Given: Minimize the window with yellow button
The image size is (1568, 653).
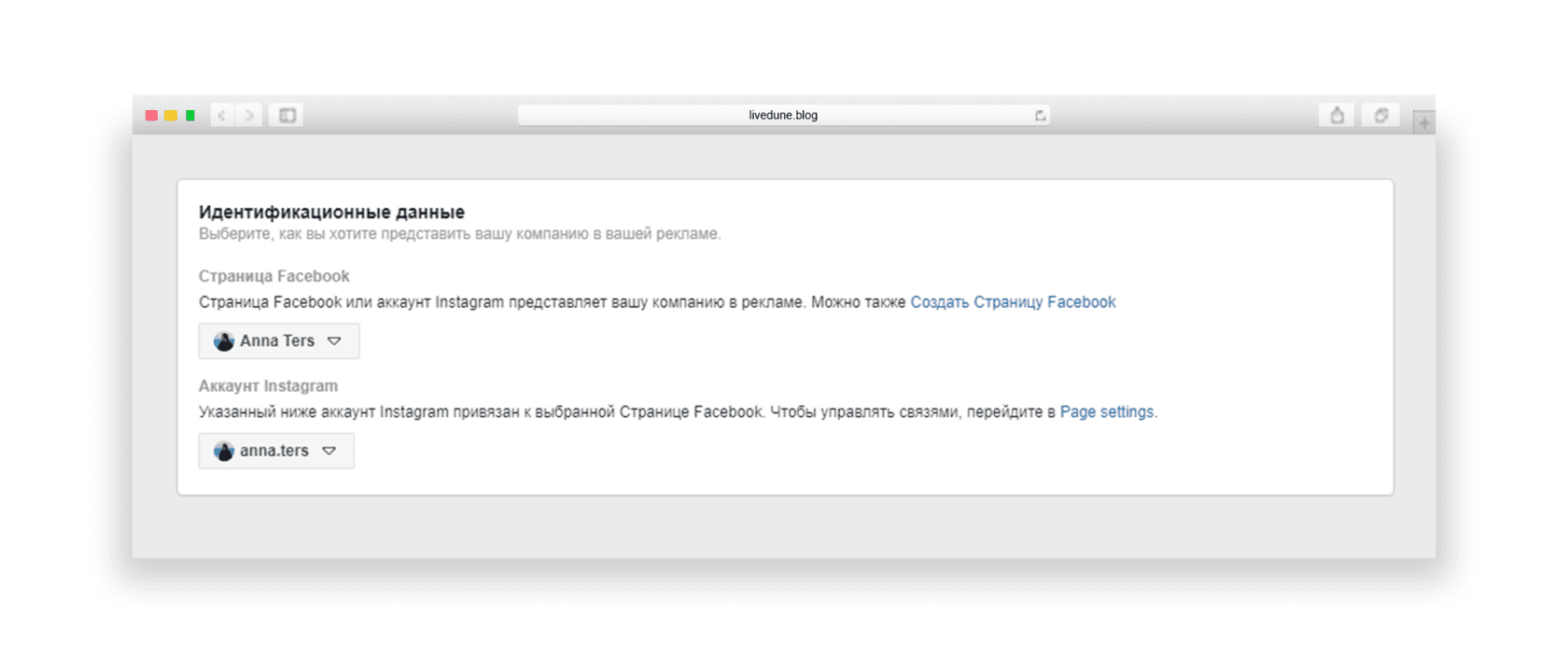Looking at the screenshot, I should tap(171, 116).
